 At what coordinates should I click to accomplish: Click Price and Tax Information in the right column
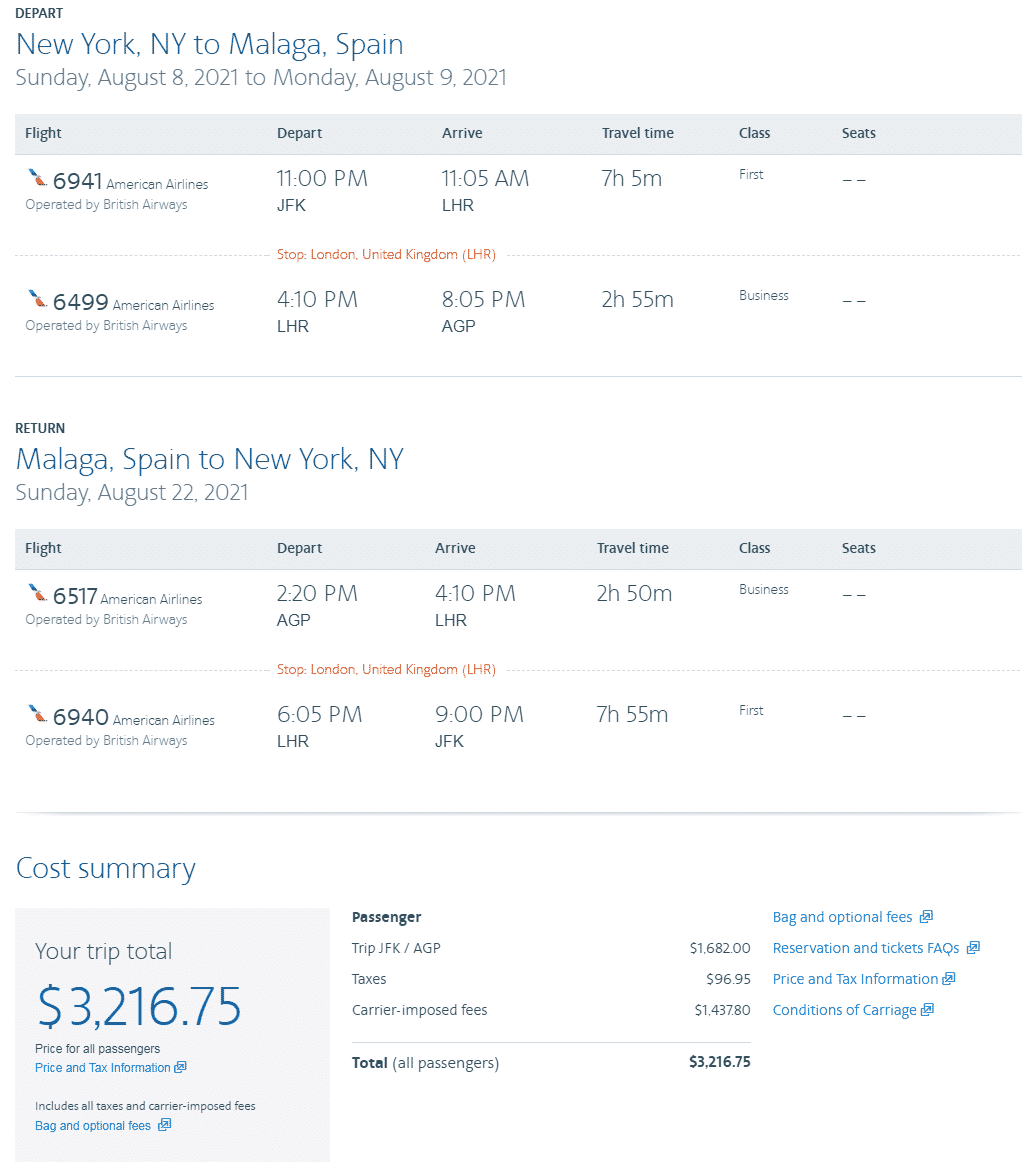[x=855, y=979]
